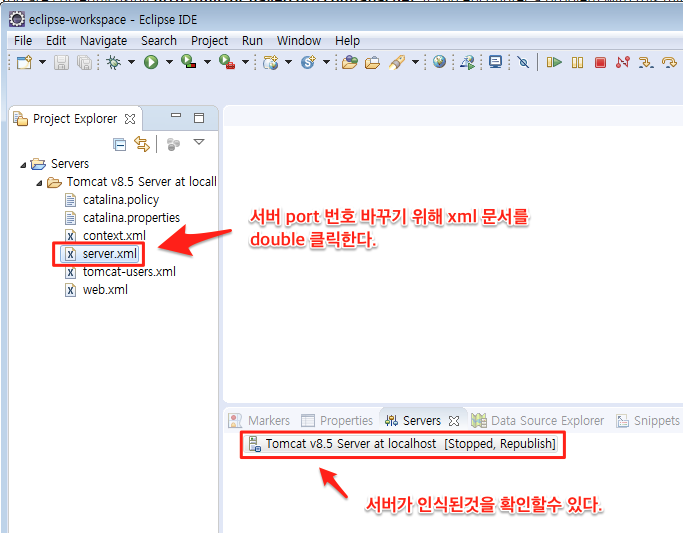This screenshot has width=683, height=533.
Task: Select the Servers folder in the tree
Action: [x=70, y=164]
